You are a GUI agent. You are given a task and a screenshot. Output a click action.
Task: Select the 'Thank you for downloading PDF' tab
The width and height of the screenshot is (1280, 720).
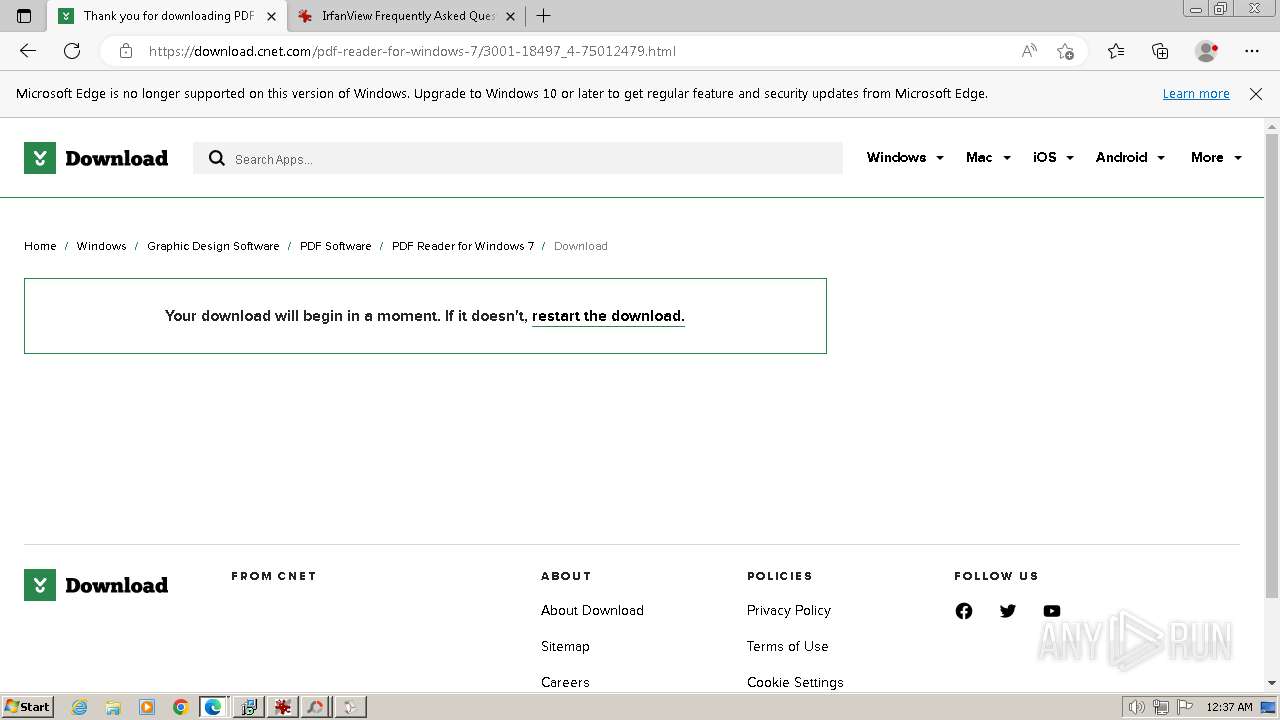point(166,16)
